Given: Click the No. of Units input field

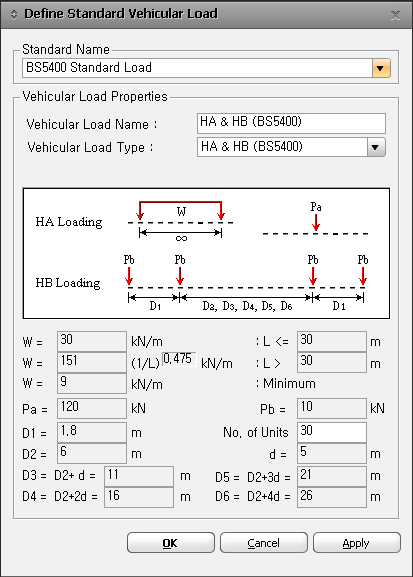Looking at the screenshot, I should [332, 432].
